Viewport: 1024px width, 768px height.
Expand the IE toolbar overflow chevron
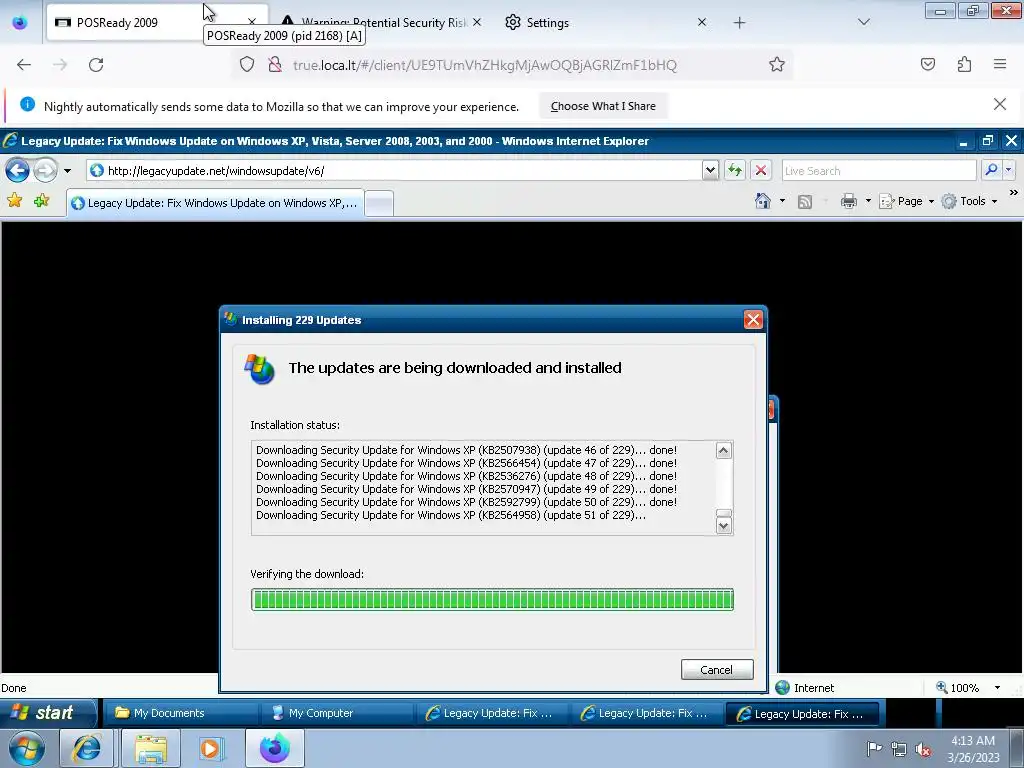[1013, 193]
